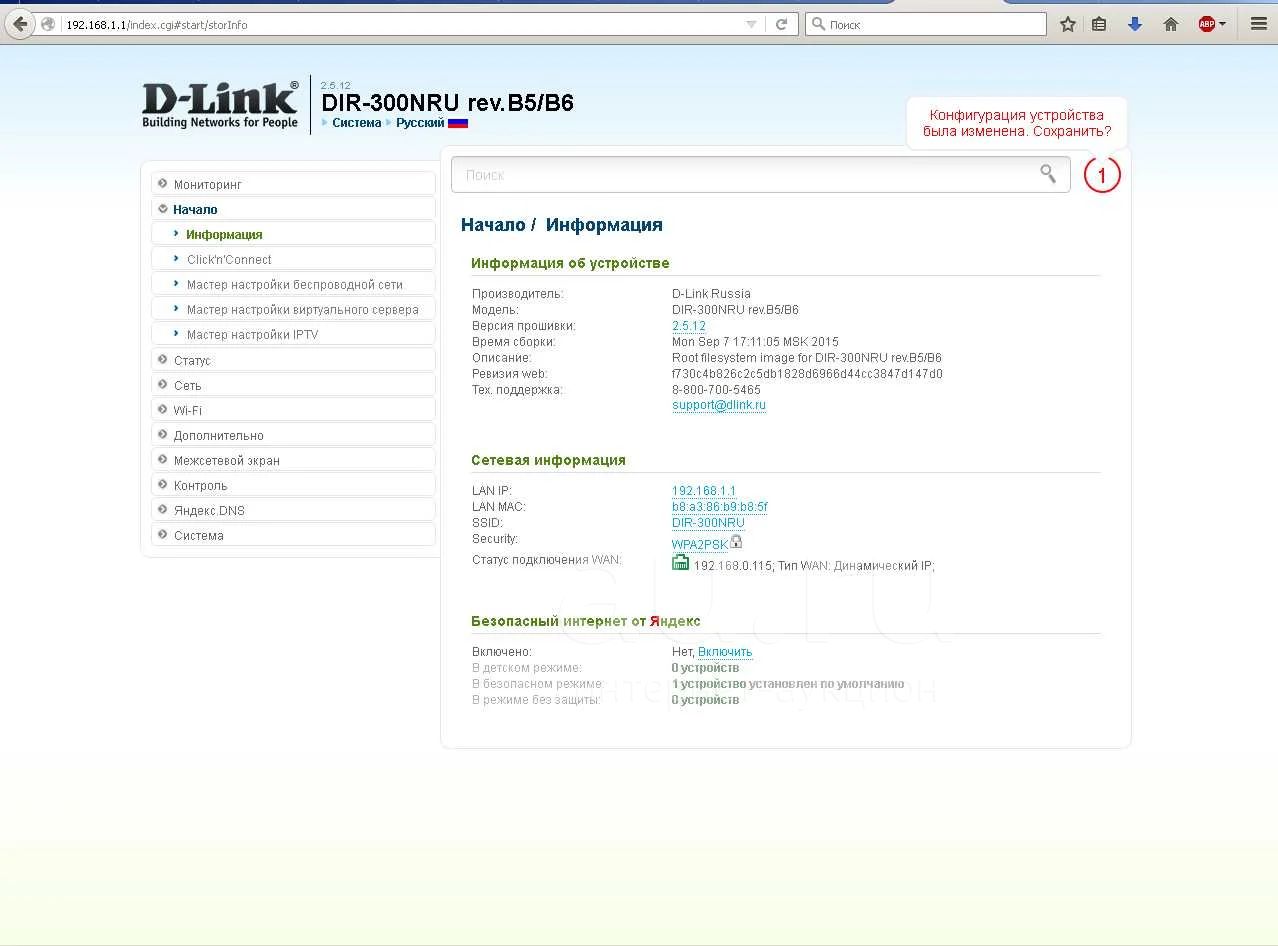Viewport: 1278px width, 946px height.
Task: Expand the Межсетевой экран section
Action: tap(293, 460)
